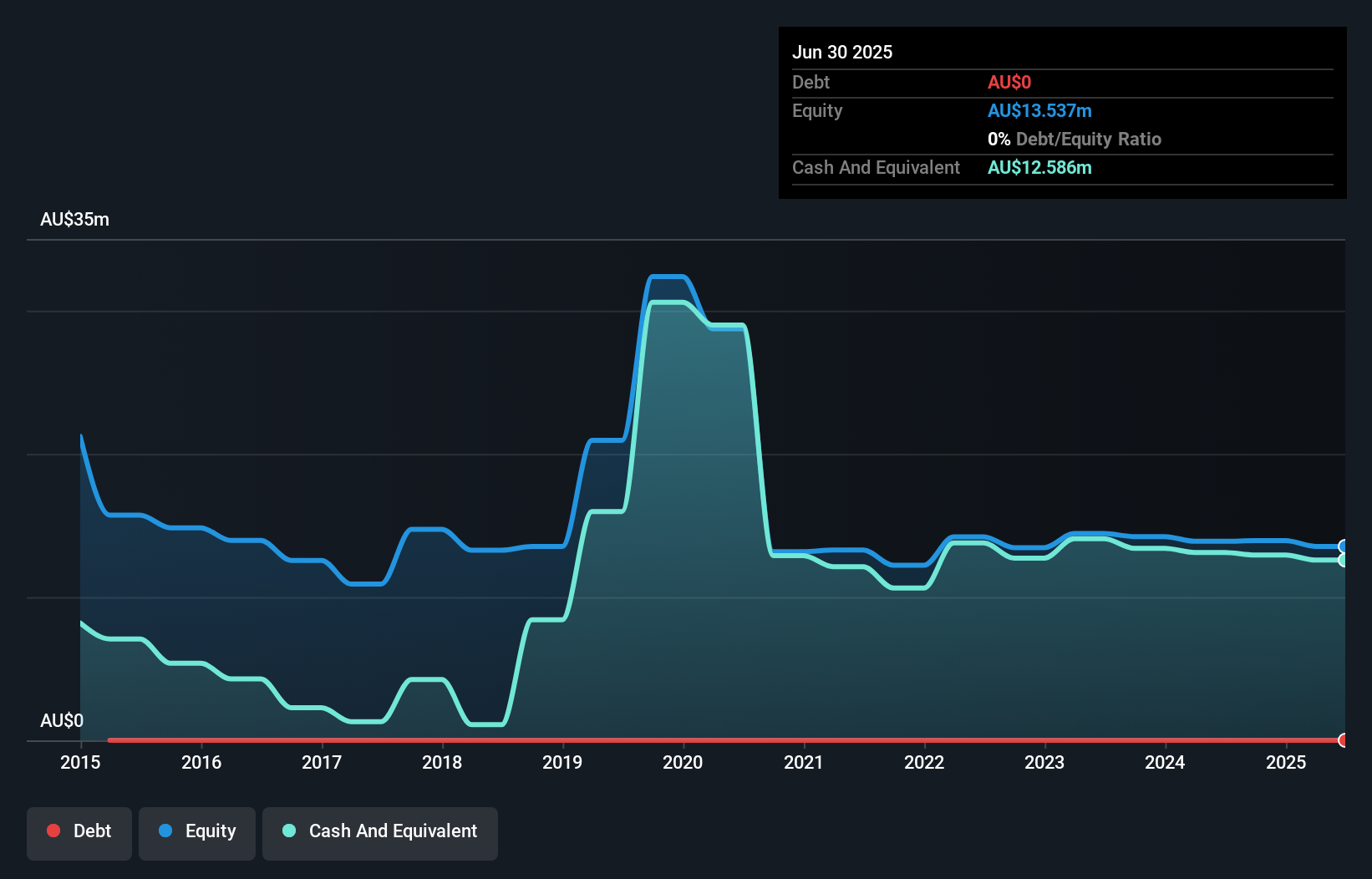The height and width of the screenshot is (879, 1372).
Task: Select the teal cash endpoint marker on the chart
Action: coord(1342,560)
